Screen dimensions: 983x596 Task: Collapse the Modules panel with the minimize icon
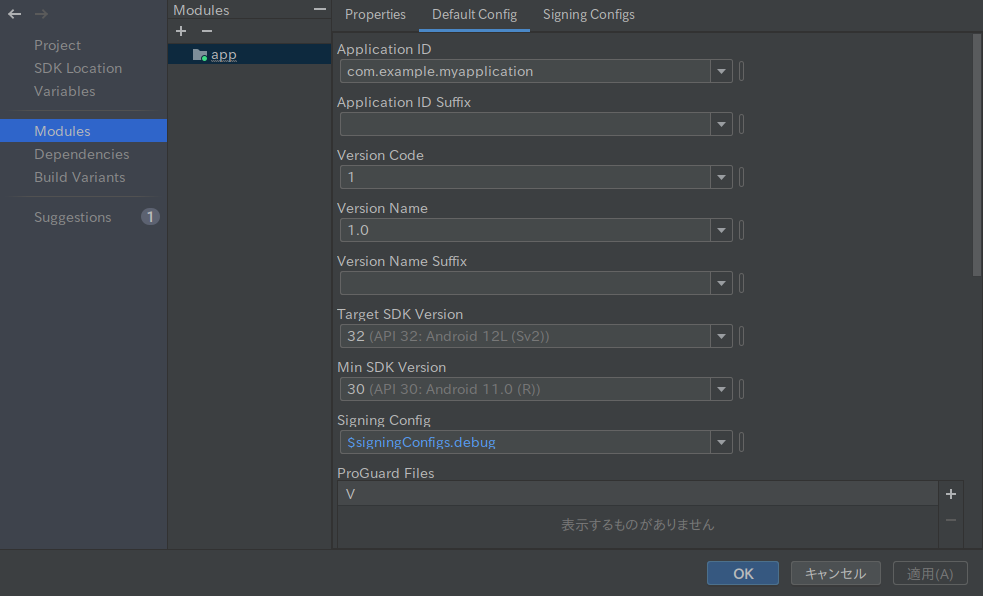(318, 9)
